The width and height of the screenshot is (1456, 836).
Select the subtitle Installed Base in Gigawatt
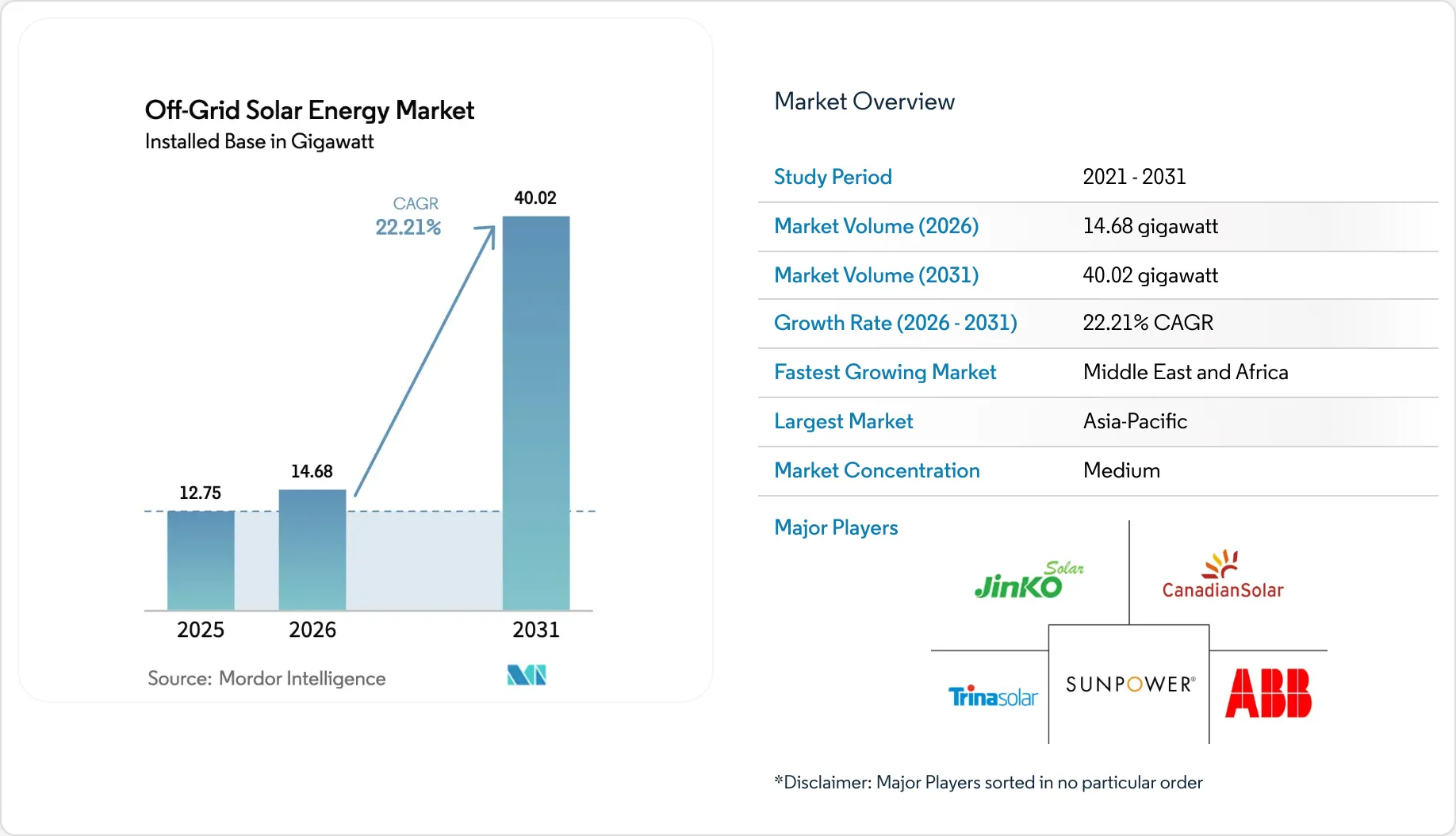259,141
